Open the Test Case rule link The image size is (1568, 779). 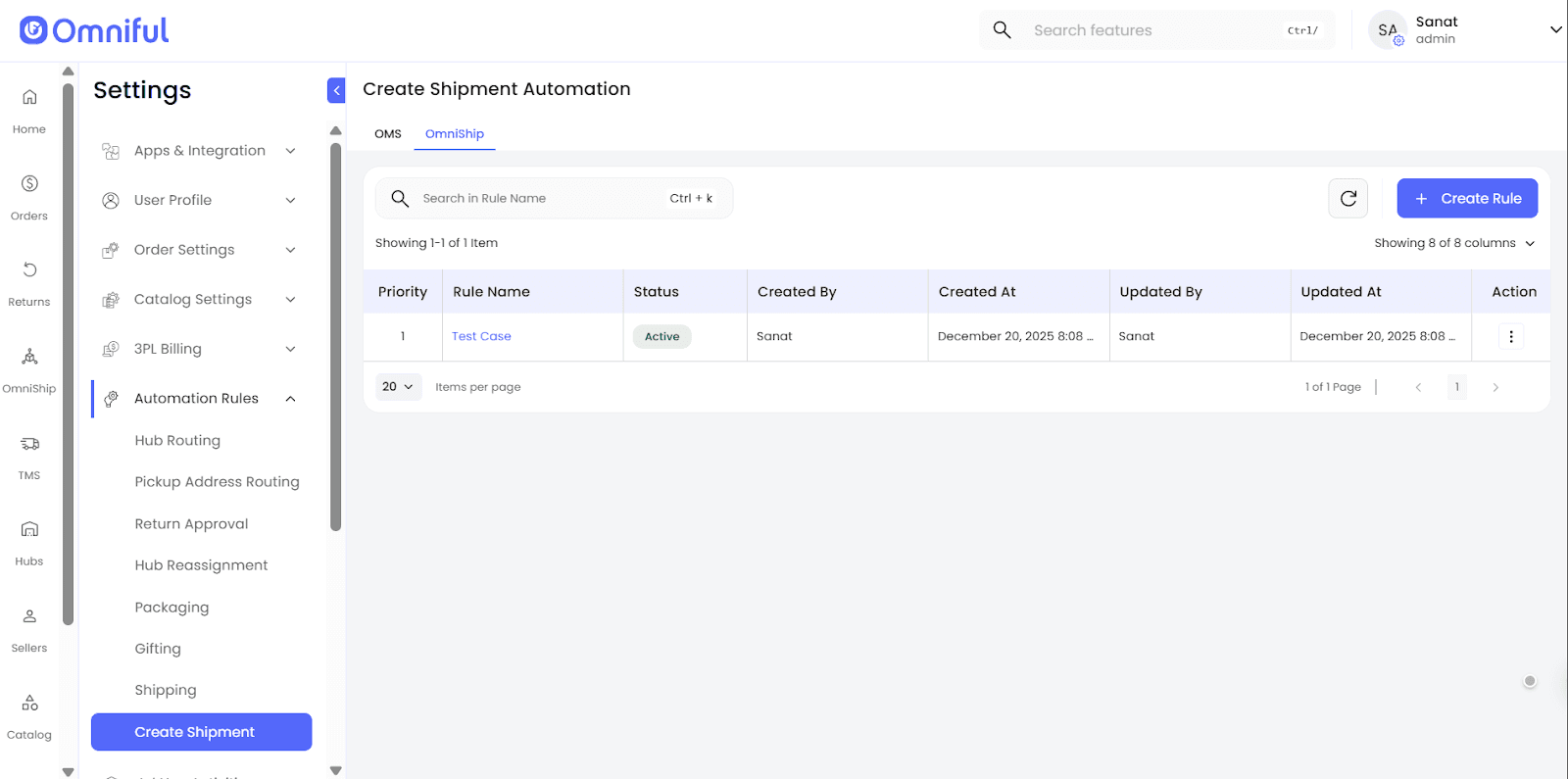point(481,336)
